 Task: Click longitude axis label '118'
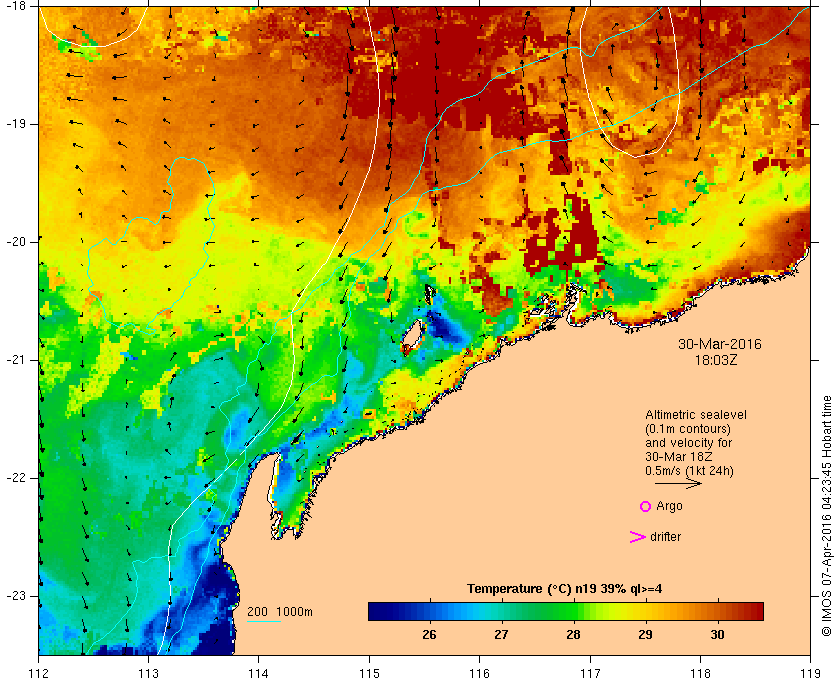click(x=700, y=673)
